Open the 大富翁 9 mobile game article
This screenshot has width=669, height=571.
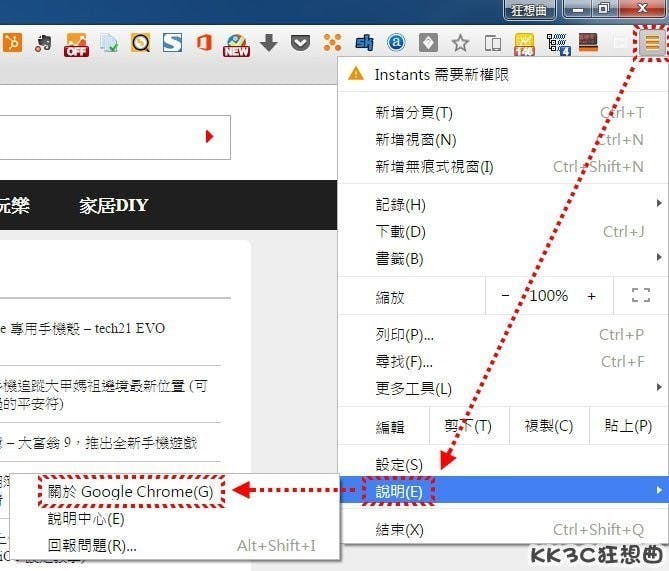coord(99,443)
